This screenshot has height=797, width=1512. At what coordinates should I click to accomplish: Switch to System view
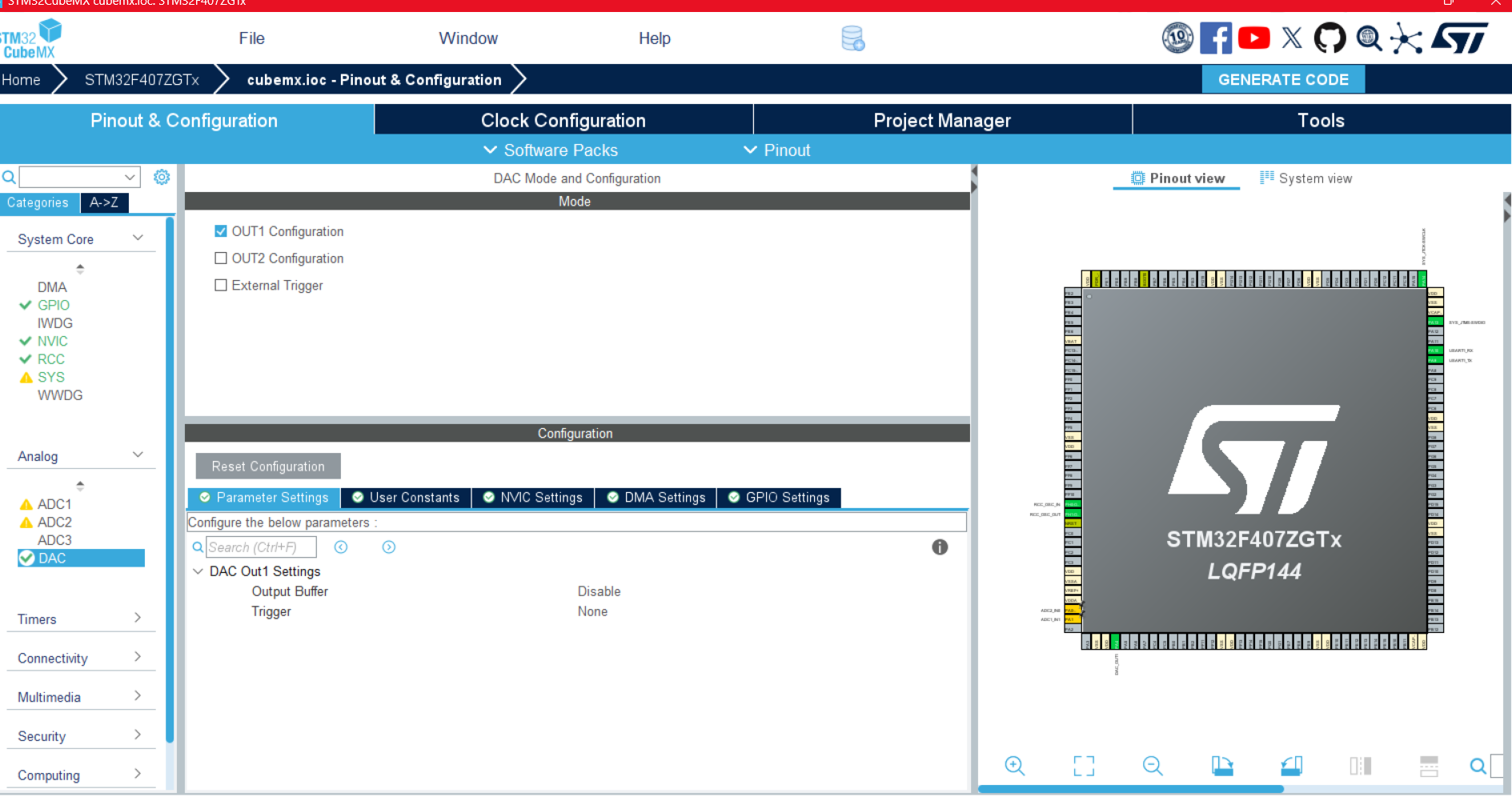click(1306, 178)
